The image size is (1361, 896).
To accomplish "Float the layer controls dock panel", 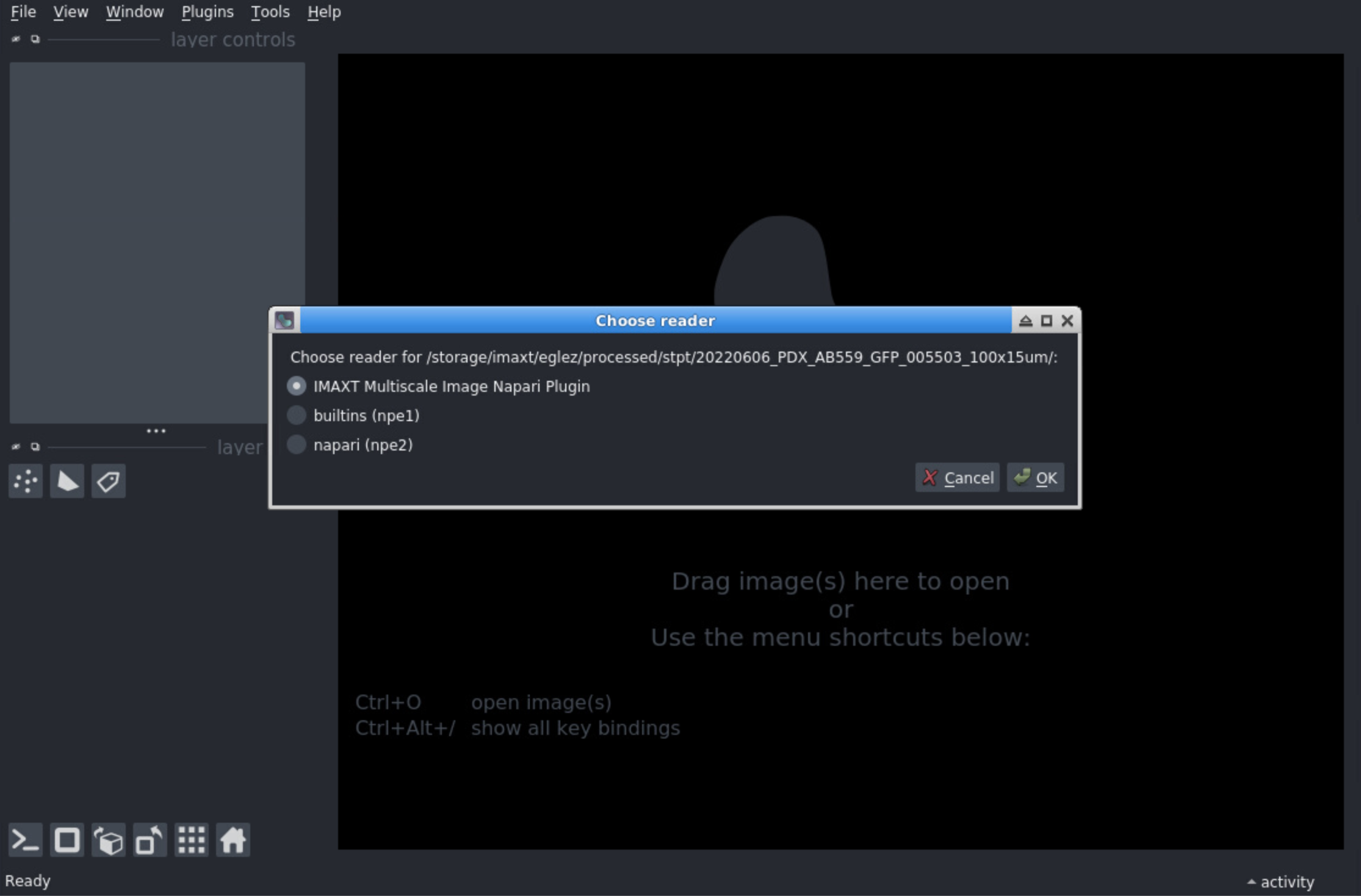I will 35,39.
